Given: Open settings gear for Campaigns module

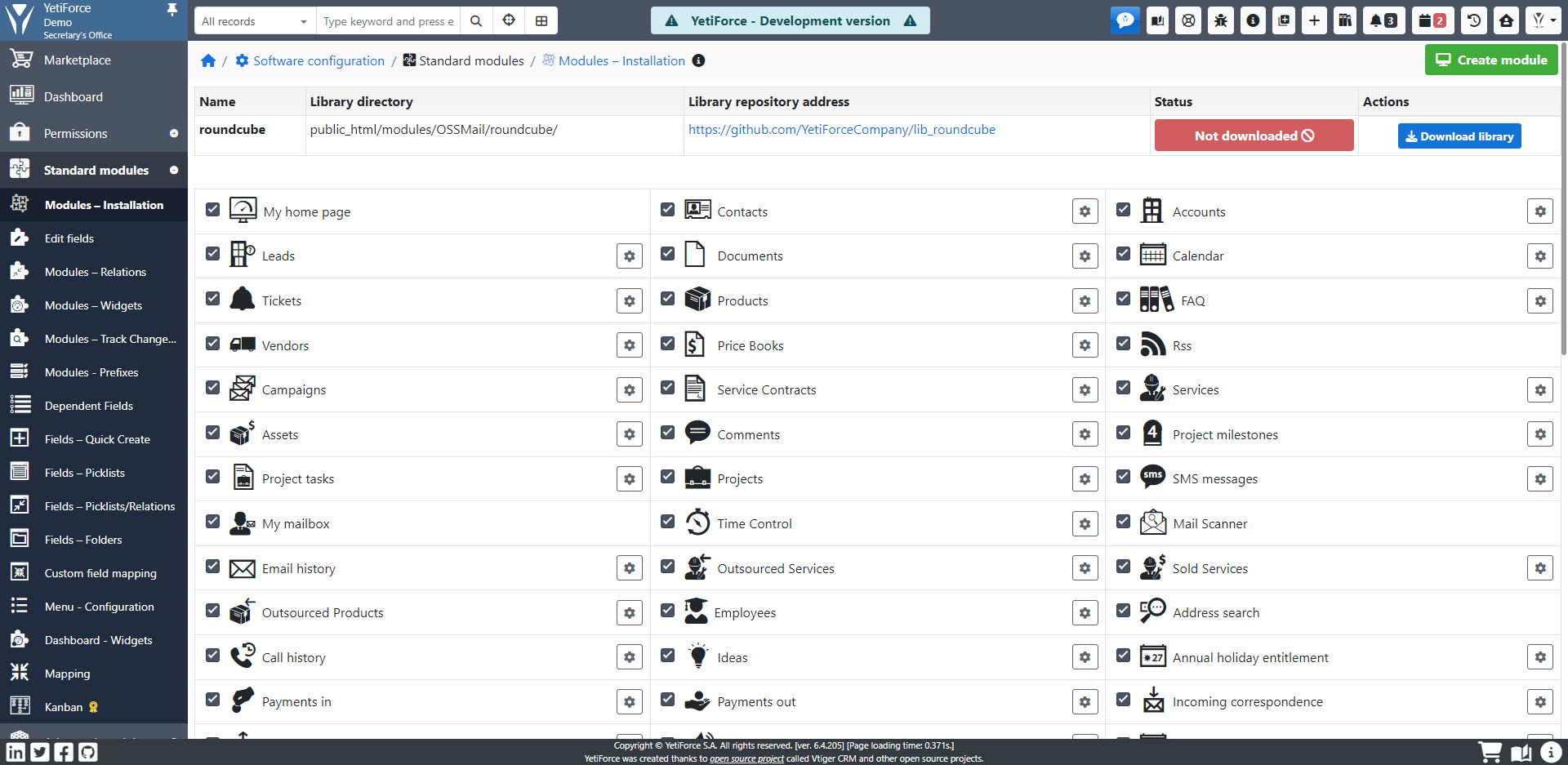Looking at the screenshot, I should click(x=630, y=390).
